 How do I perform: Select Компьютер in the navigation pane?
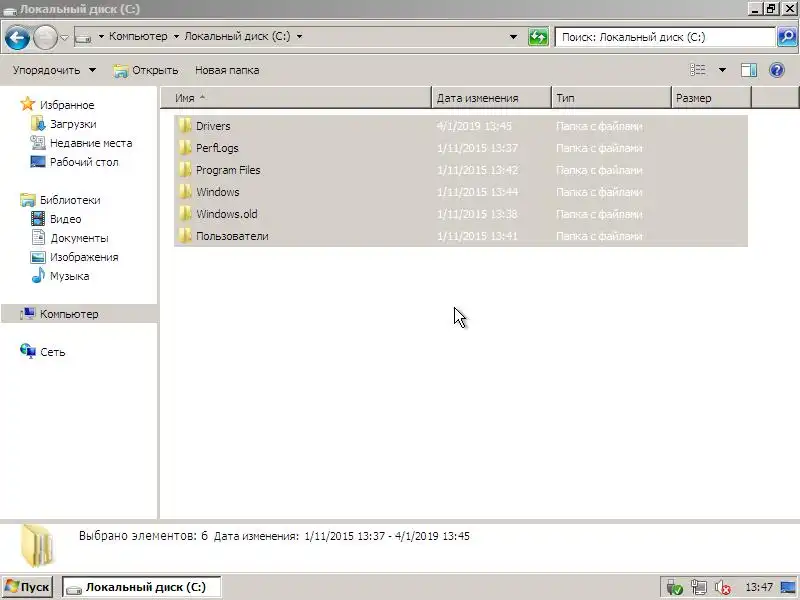tap(79, 314)
